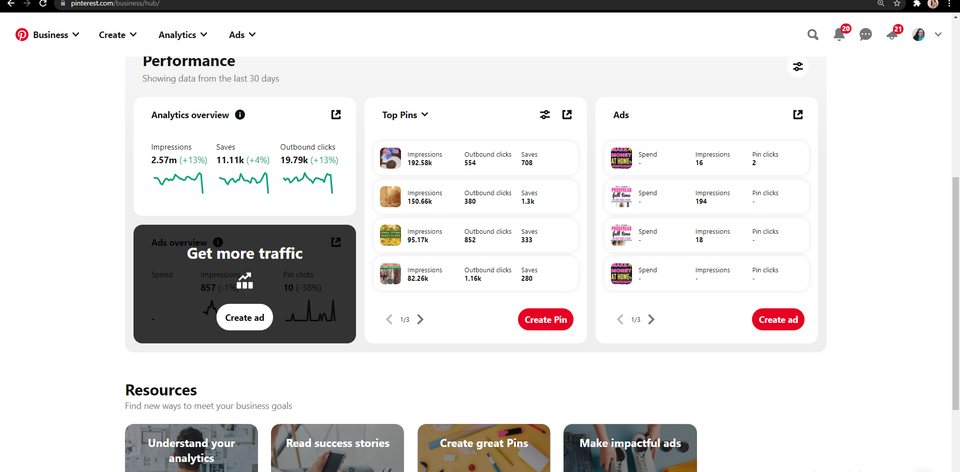Click the 1.16k outbound clicks value
Viewport: 960px width, 472px height.
(x=473, y=279)
